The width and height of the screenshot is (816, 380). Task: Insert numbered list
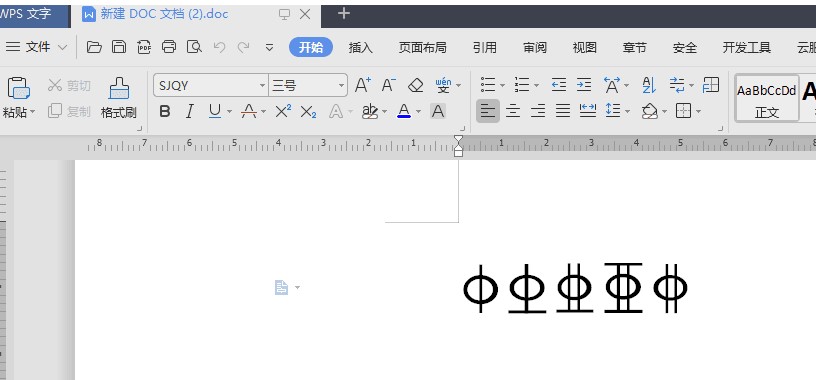click(x=522, y=84)
